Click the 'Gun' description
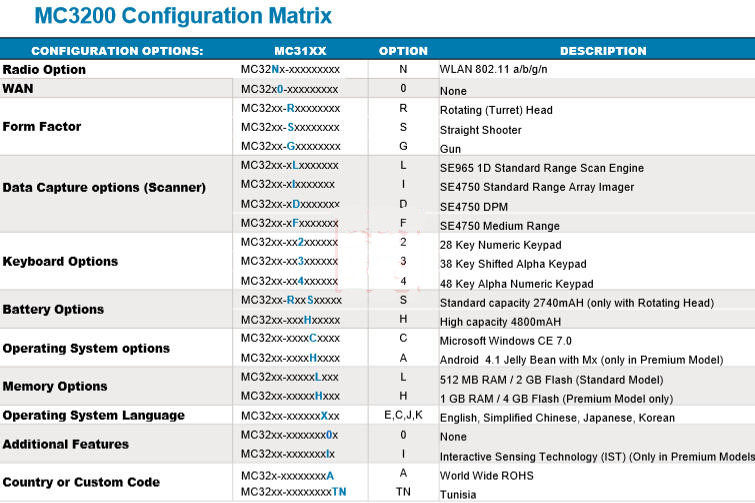The width and height of the screenshot is (755, 503). 450,149
